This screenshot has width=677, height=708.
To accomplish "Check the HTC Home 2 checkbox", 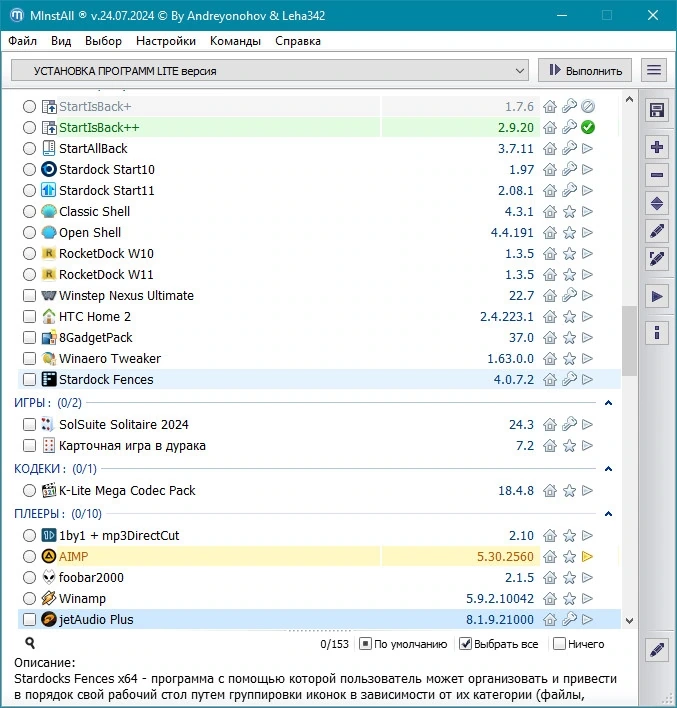I will tap(29, 317).
